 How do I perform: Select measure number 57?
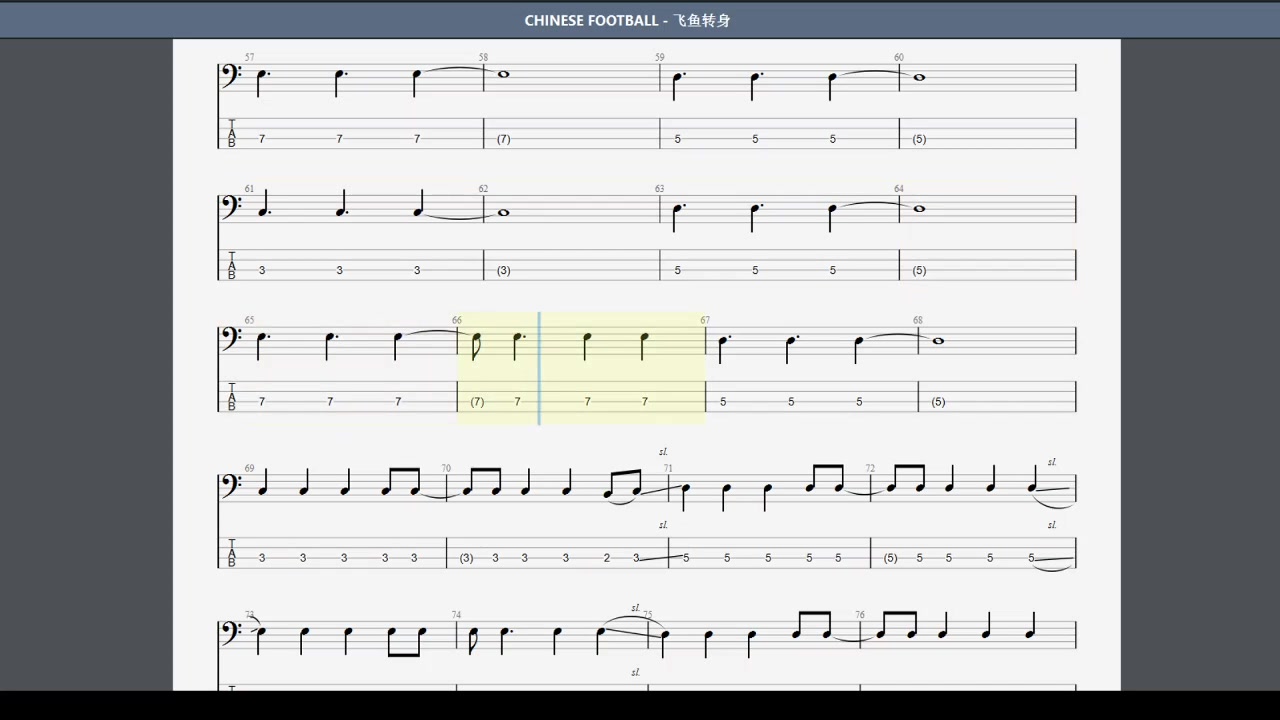[249, 57]
